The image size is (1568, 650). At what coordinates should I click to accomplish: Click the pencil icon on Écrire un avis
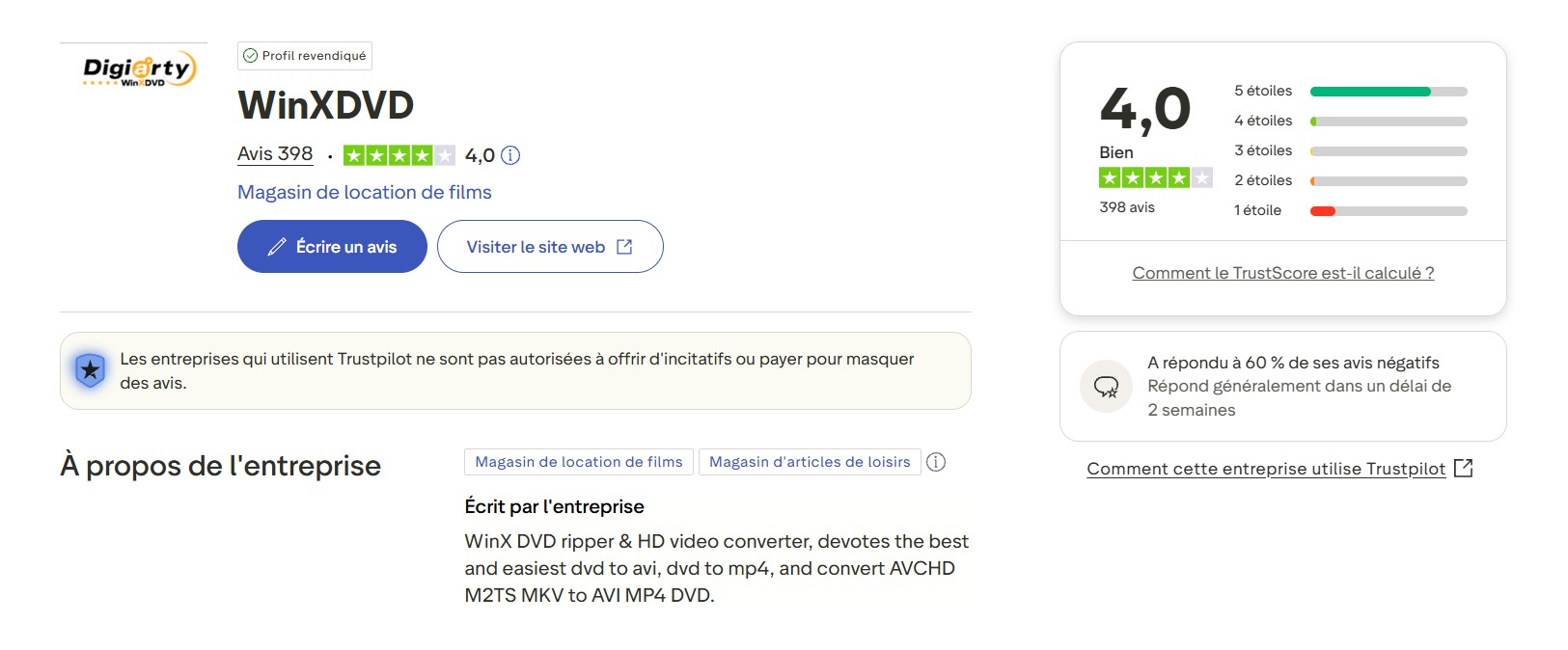[x=277, y=246]
